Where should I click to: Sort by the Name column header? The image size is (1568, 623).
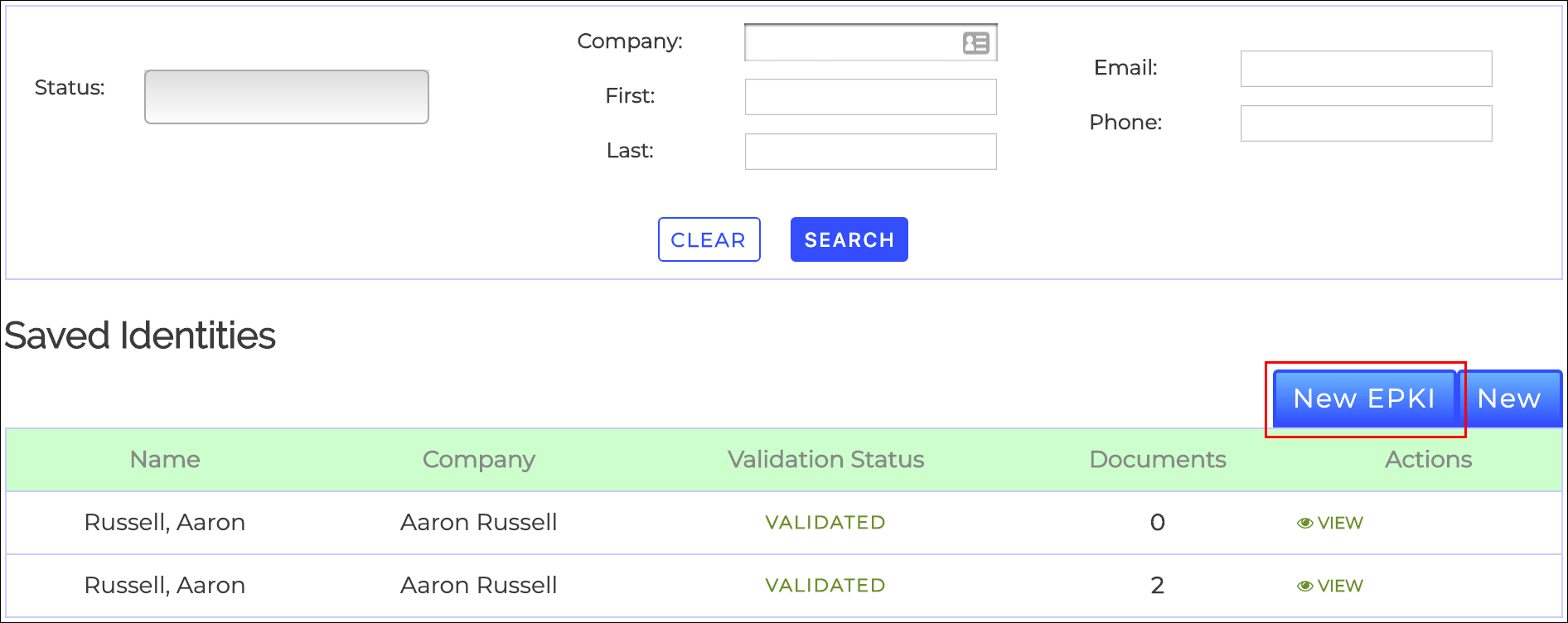tap(165, 460)
